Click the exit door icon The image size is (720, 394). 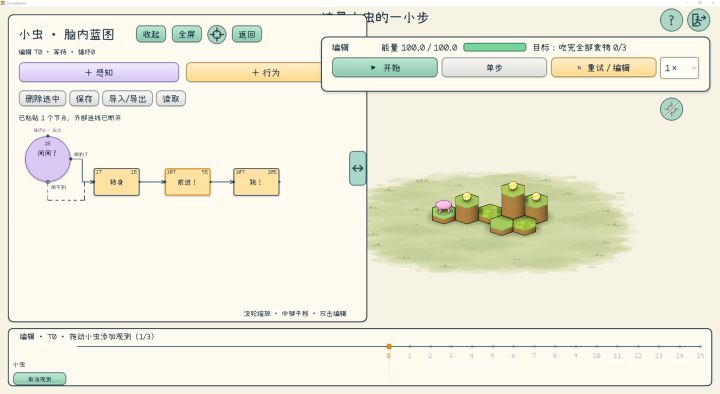click(698, 20)
